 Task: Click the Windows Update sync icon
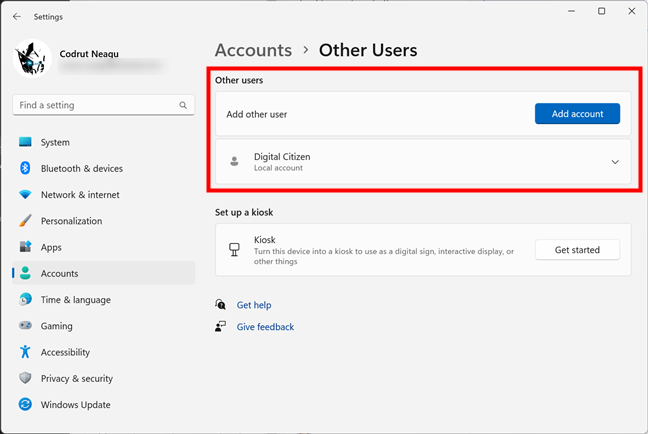[x=25, y=404]
